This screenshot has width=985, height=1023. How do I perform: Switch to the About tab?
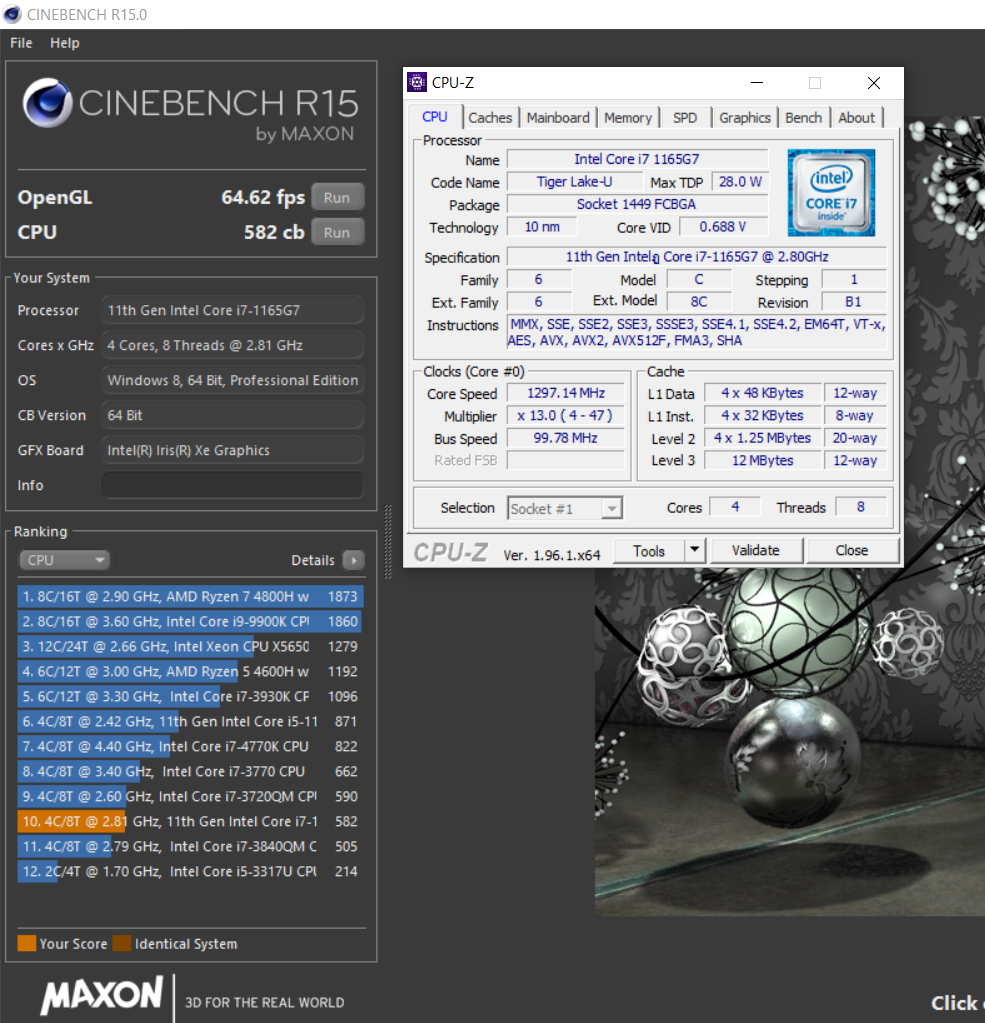click(x=856, y=117)
